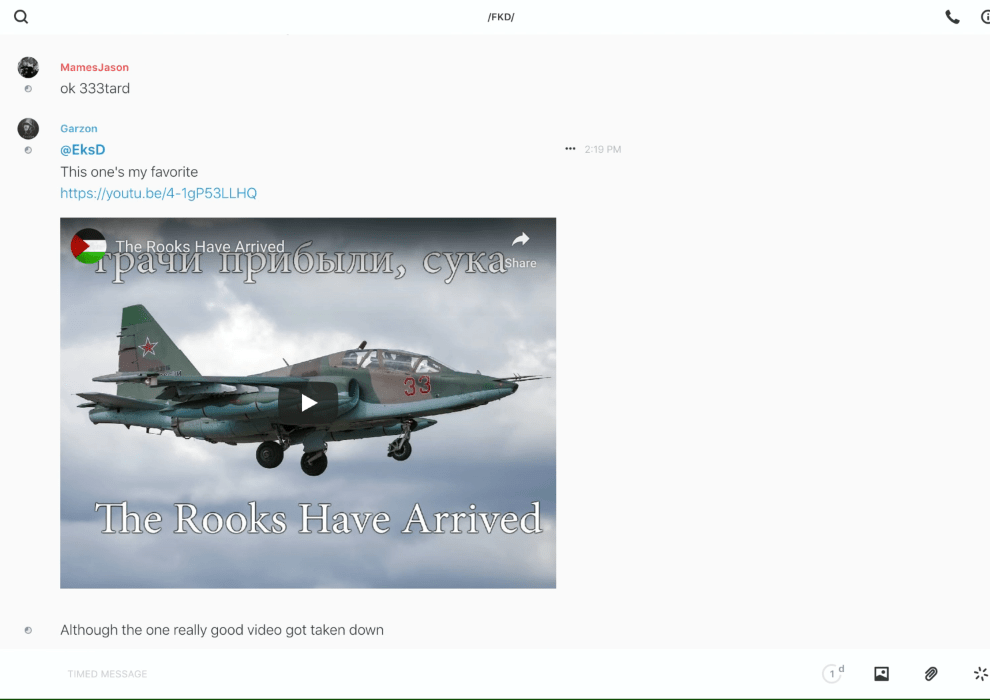Toggle the 1d timed message timer
The height and width of the screenshot is (700, 990).
click(x=833, y=674)
